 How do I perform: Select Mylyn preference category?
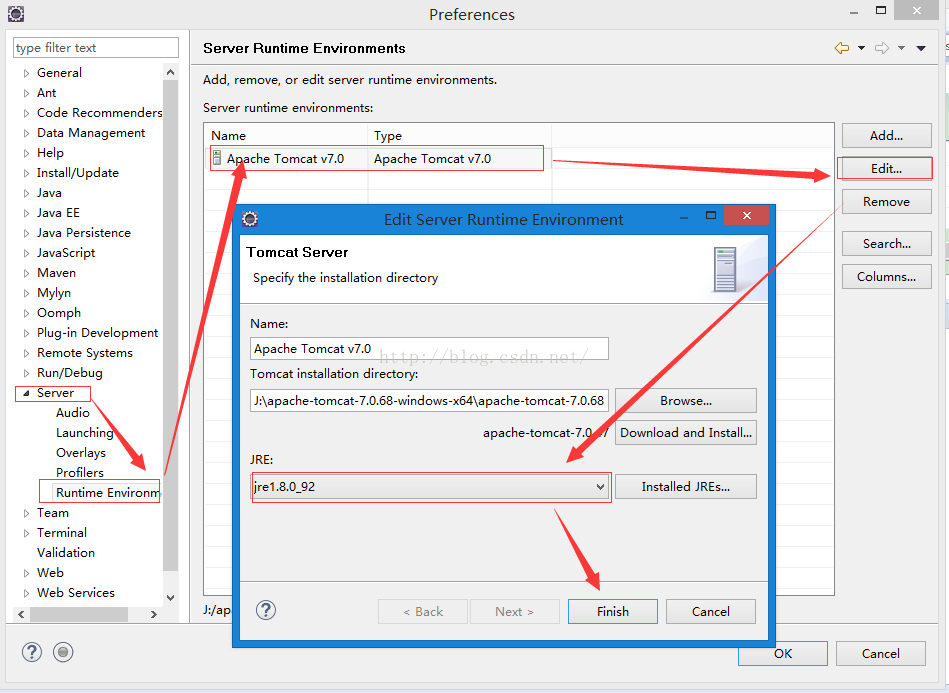coord(54,292)
